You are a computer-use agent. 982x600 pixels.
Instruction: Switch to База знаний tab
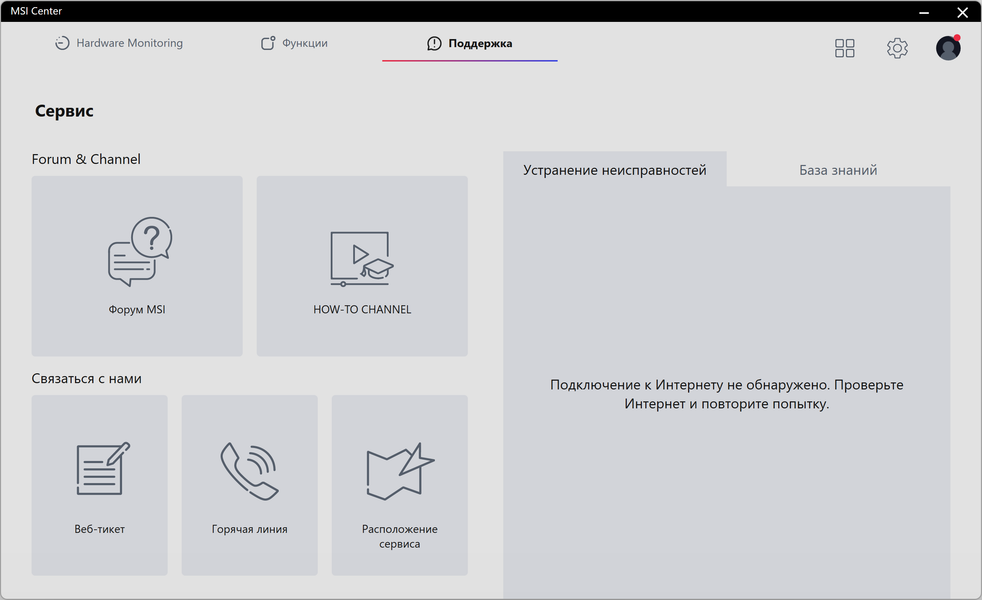(838, 170)
